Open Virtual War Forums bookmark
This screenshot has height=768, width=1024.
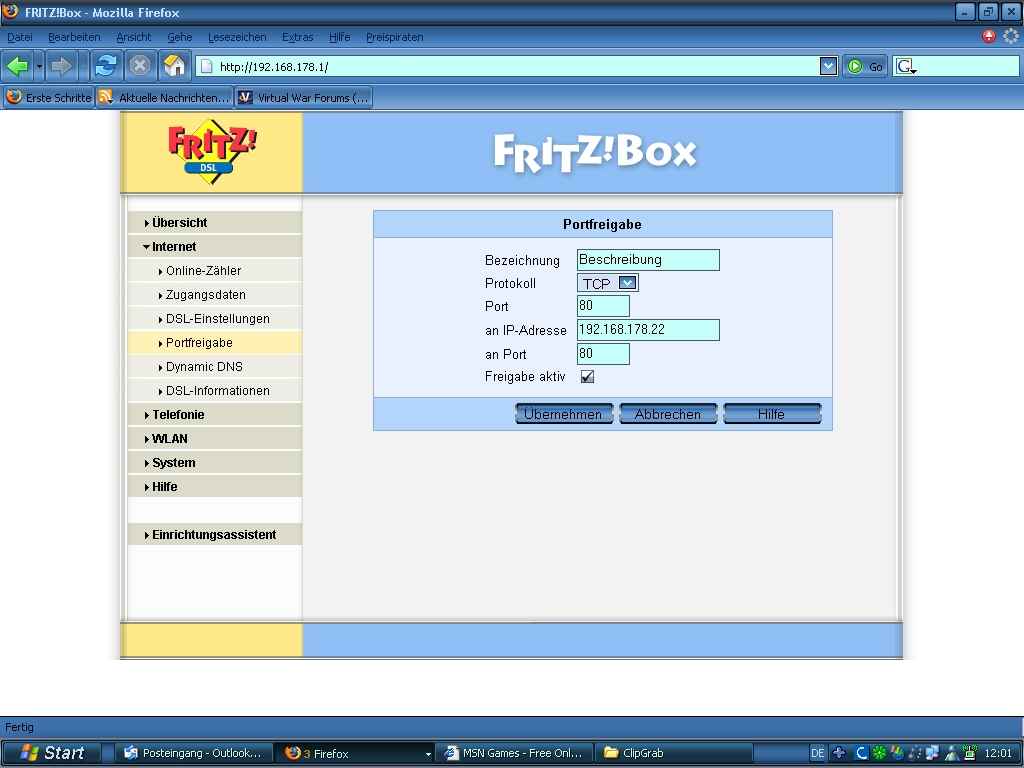pos(304,98)
